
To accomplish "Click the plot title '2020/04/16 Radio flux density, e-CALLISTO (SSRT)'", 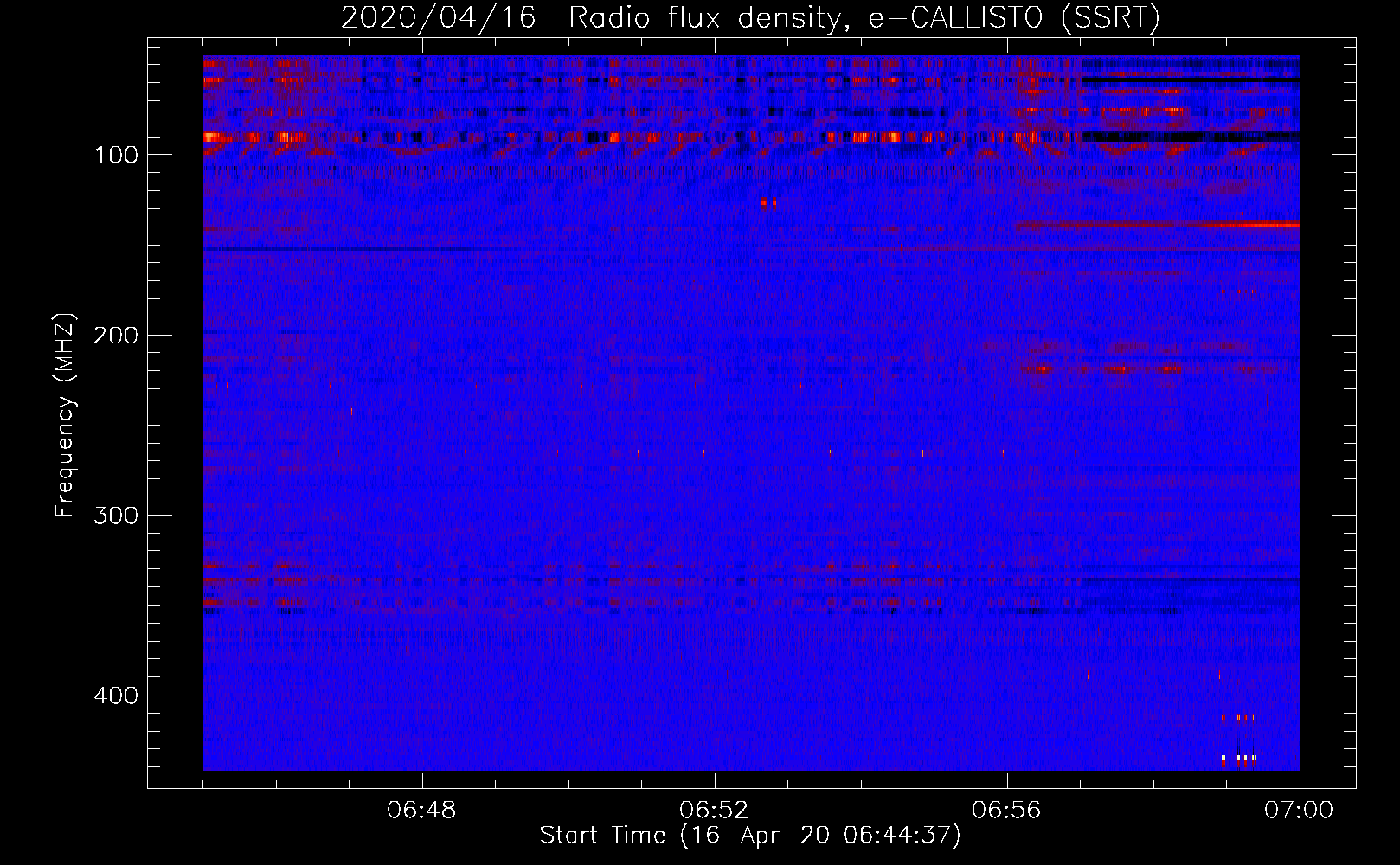I will click(x=750, y=17).
